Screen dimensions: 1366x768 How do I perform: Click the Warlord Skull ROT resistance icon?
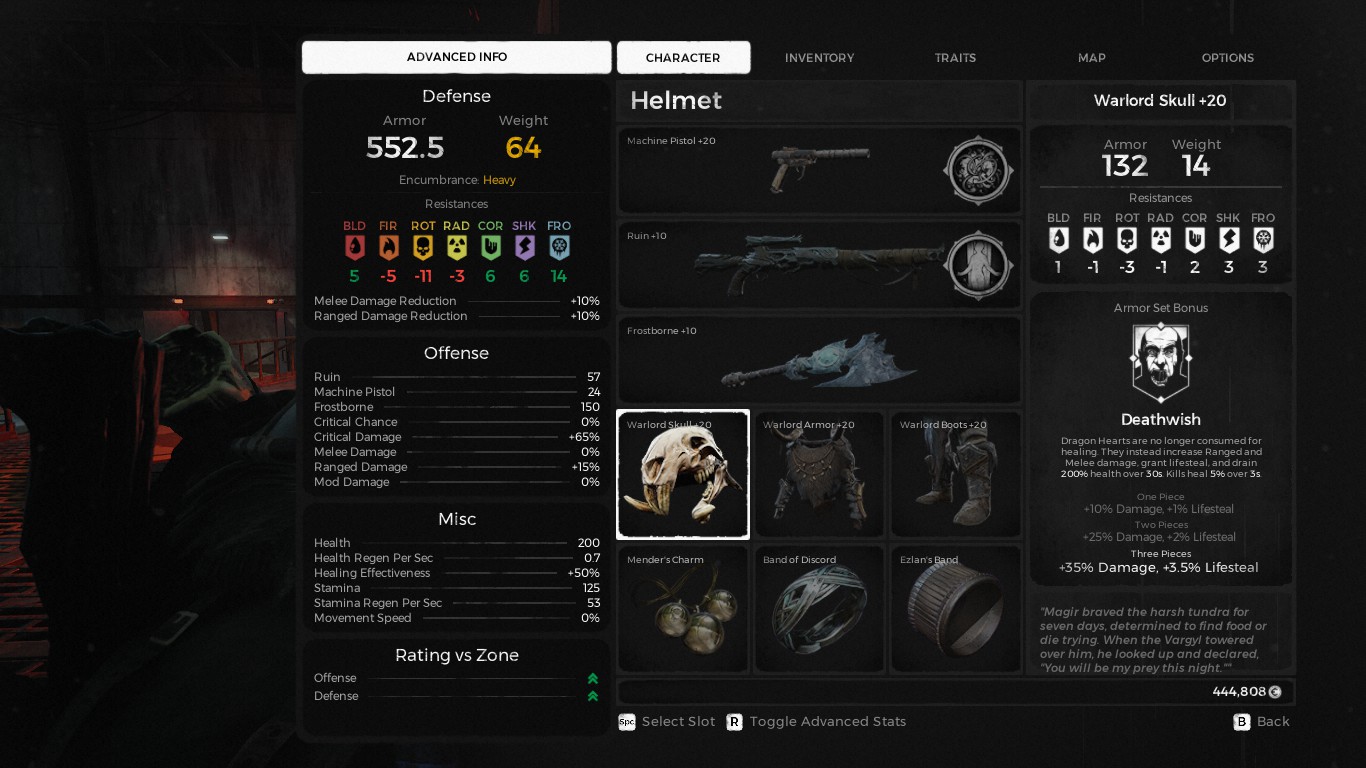(x=1127, y=240)
